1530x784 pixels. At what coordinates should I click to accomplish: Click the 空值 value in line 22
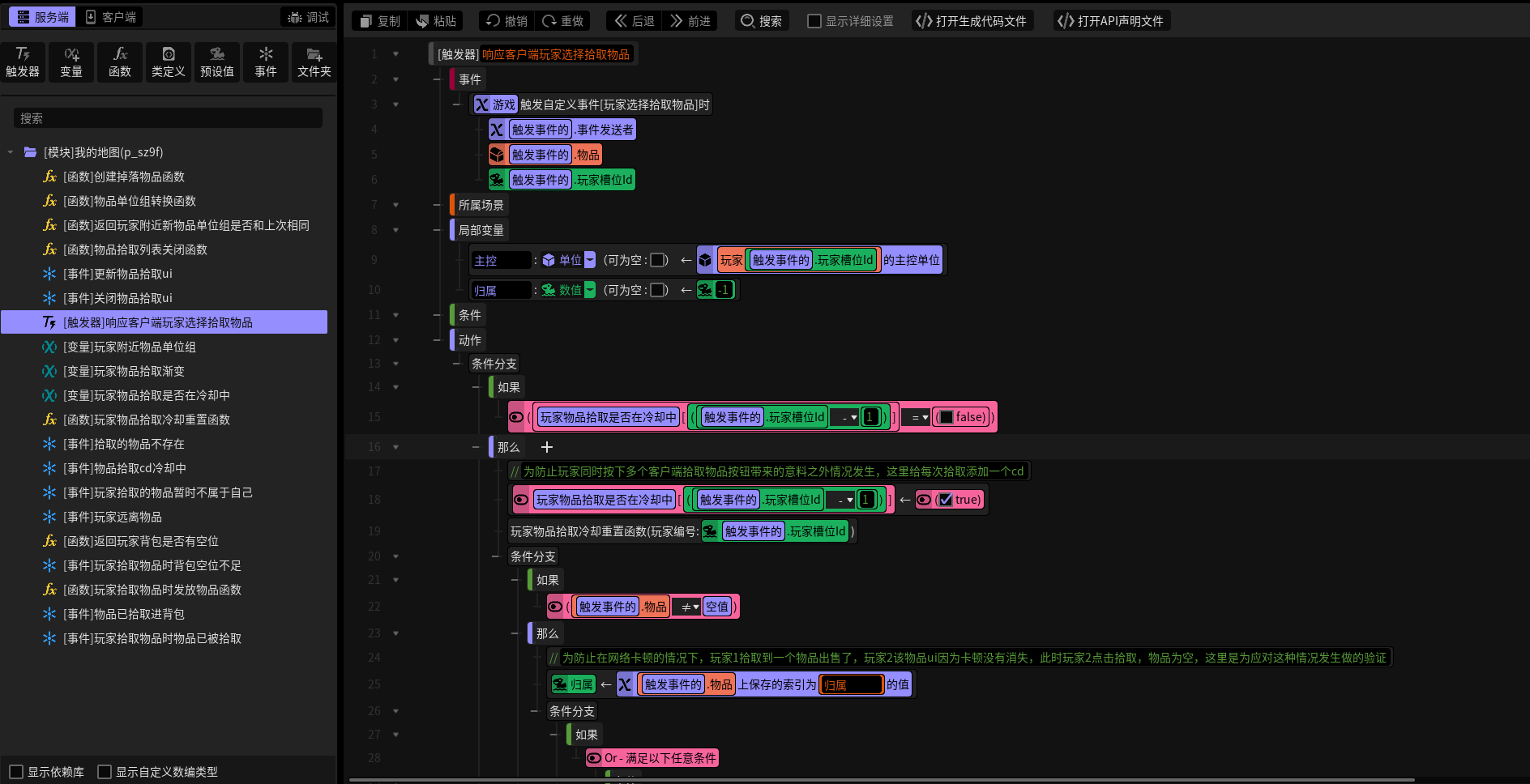(x=717, y=607)
